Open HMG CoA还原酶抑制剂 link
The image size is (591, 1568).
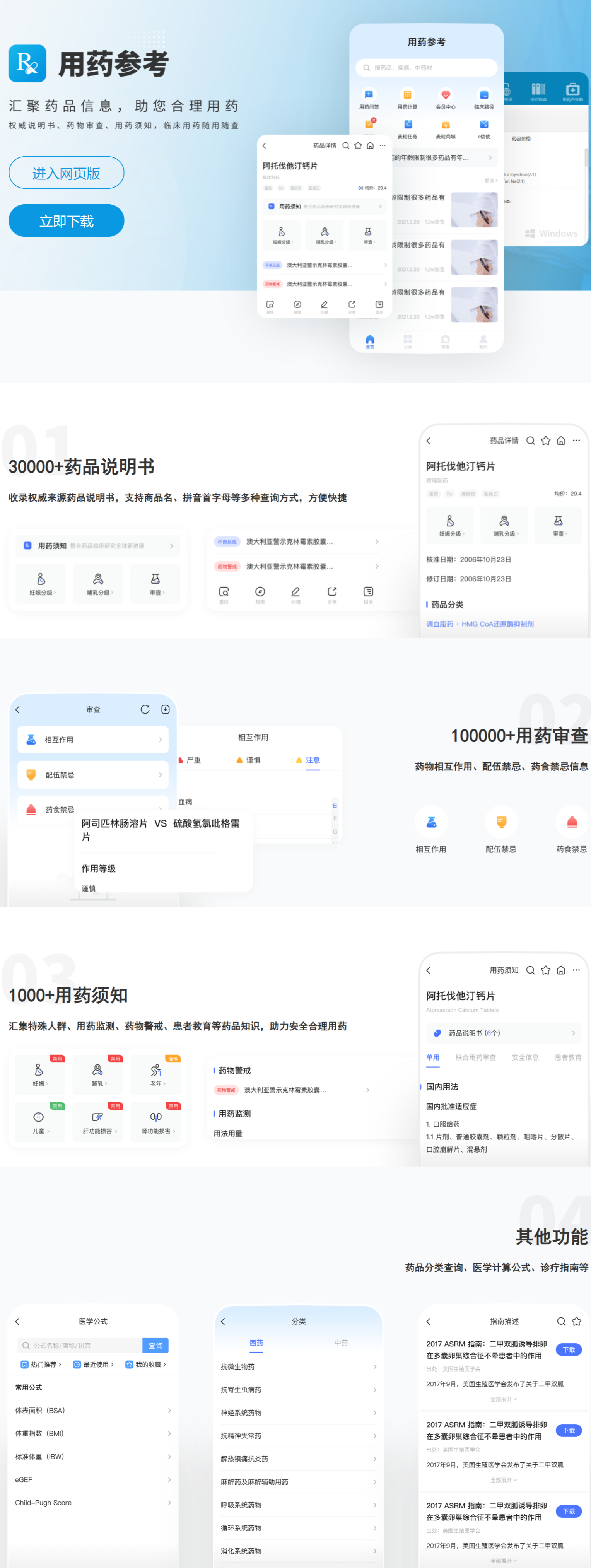[x=498, y=624]
